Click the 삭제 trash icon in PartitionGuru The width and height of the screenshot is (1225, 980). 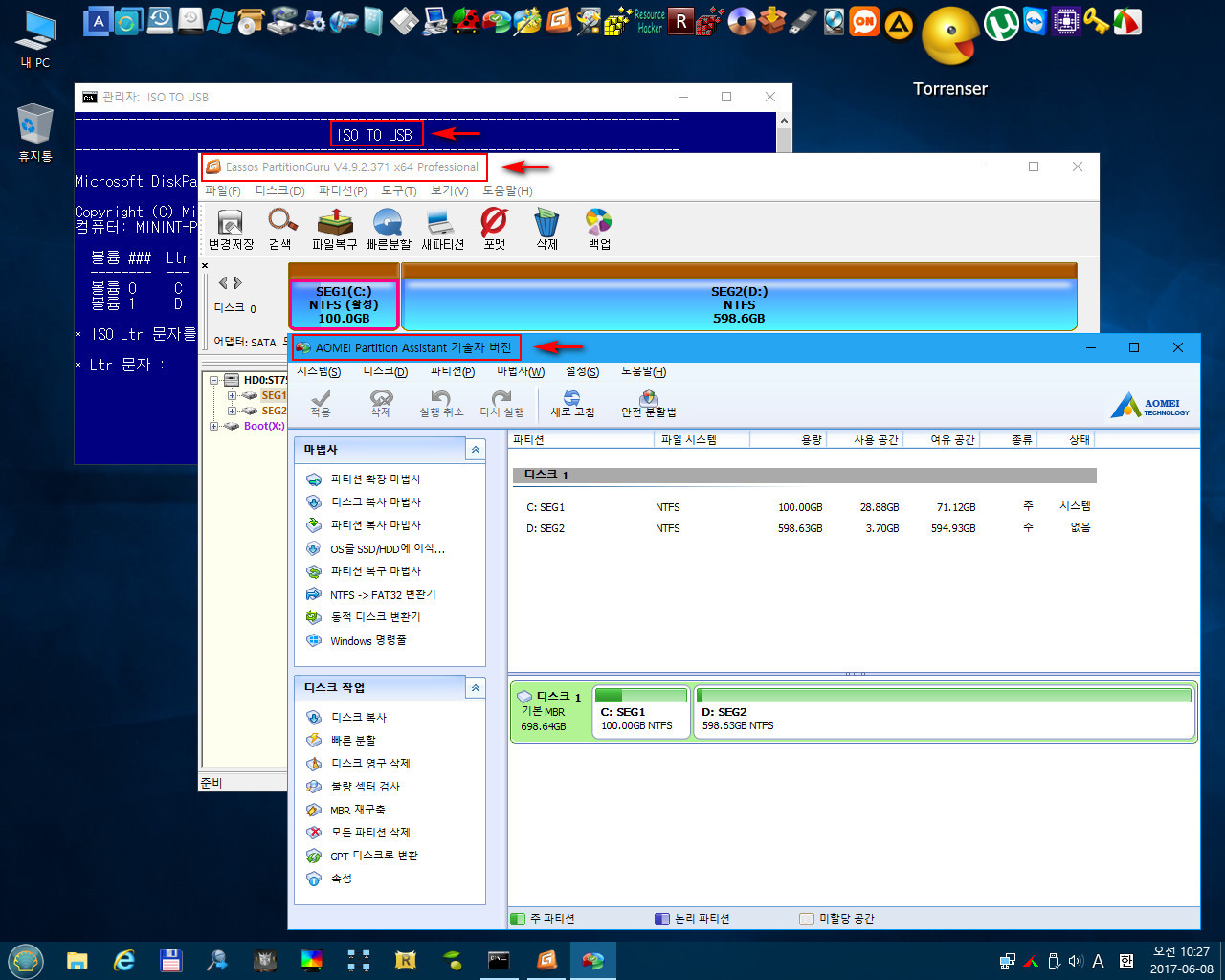pyautogui.click(x=546, y=230)
